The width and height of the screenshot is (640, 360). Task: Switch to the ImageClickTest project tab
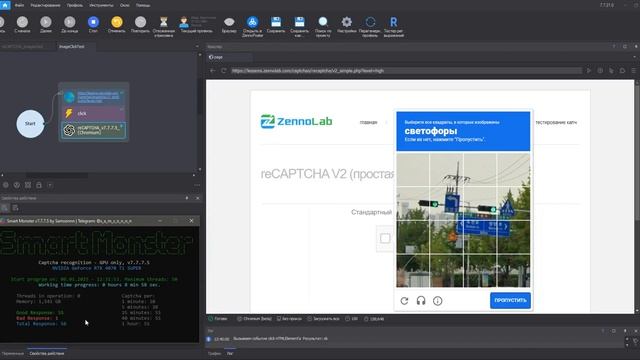pos(72,47)
